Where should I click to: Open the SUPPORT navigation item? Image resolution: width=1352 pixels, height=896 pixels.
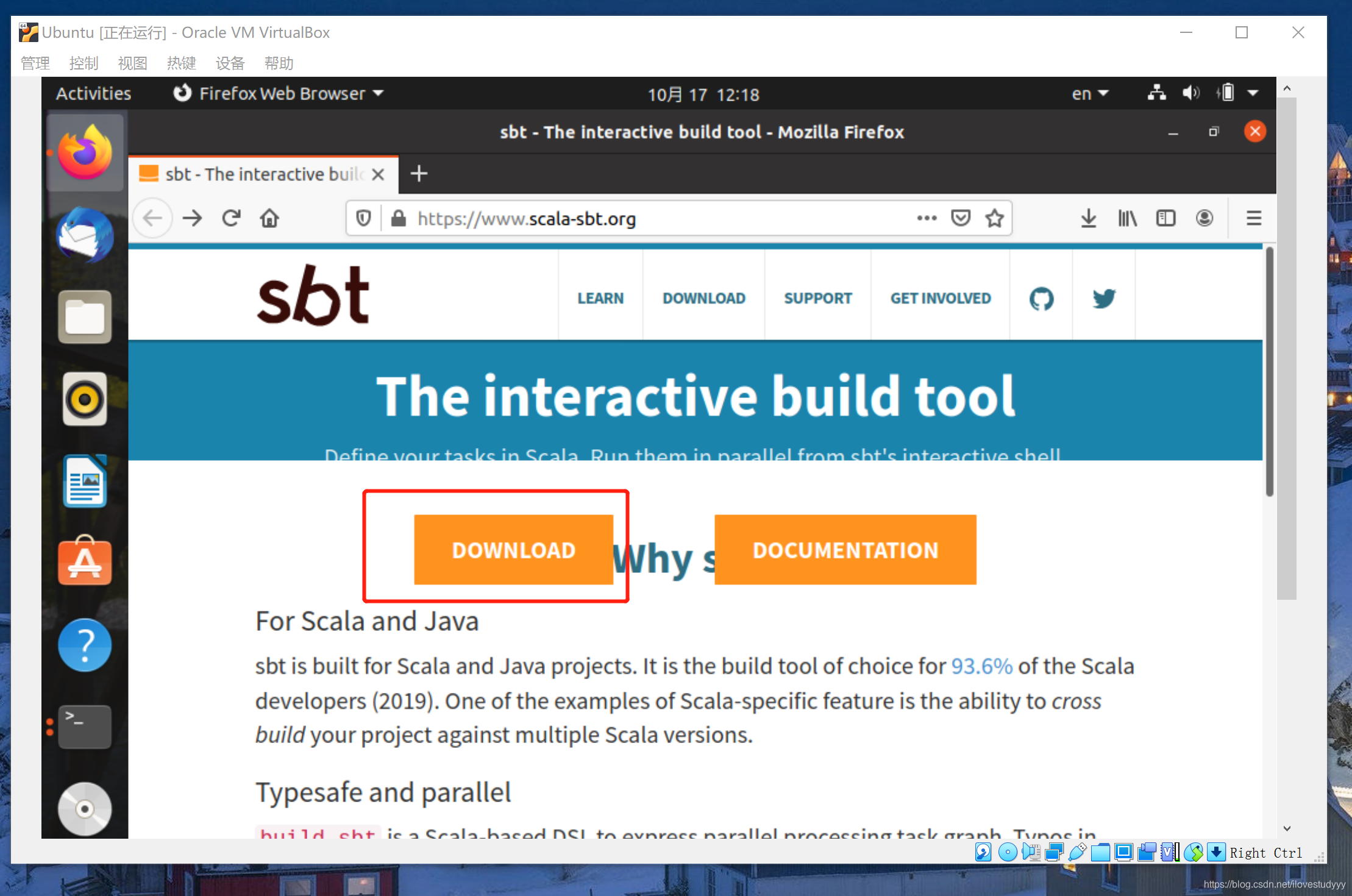[x=818, y=298]
